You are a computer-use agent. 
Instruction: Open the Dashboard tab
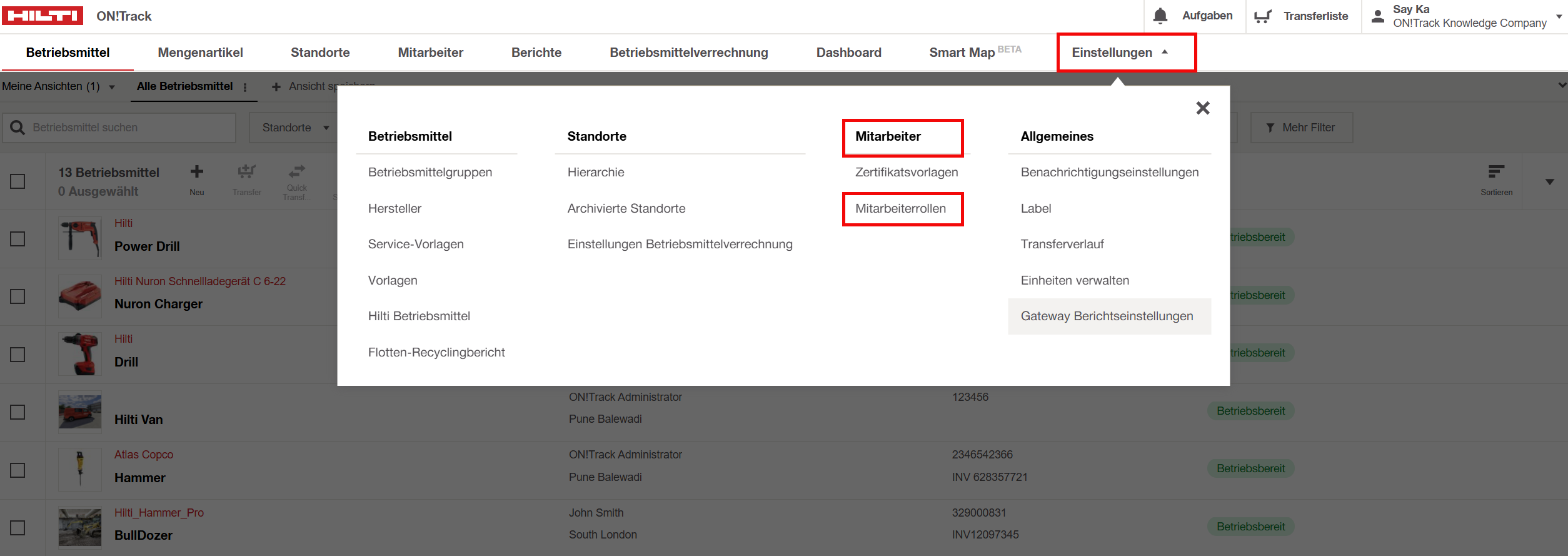click(849, 53)
